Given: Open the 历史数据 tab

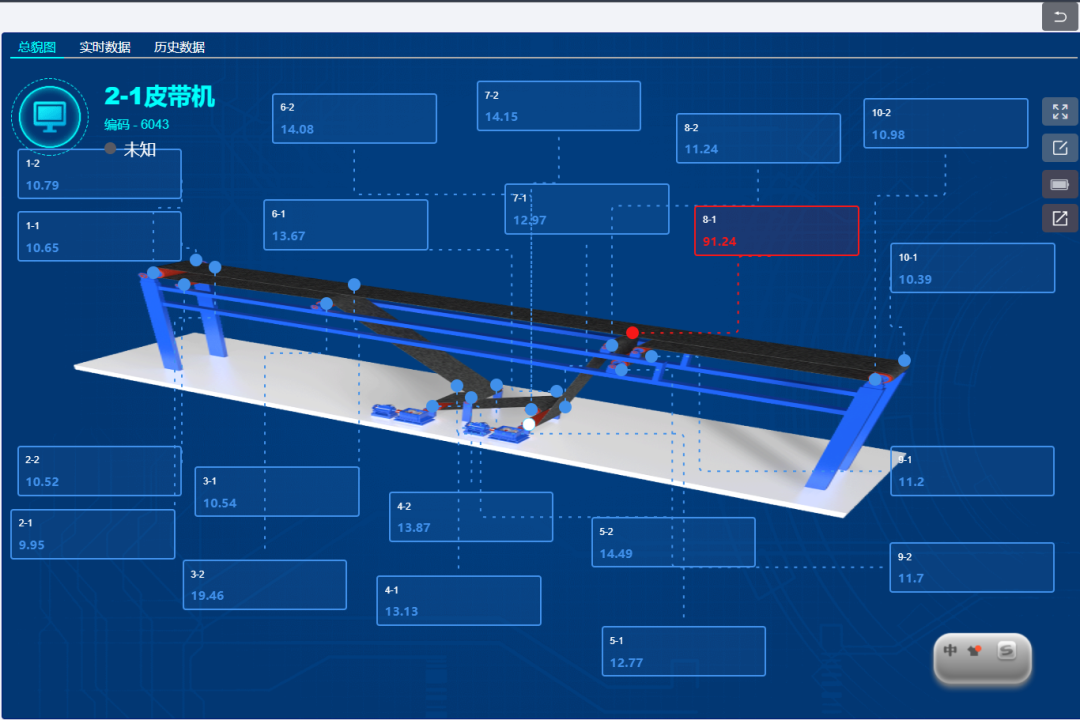Looking at the screenshot, I should click(179, 47).
